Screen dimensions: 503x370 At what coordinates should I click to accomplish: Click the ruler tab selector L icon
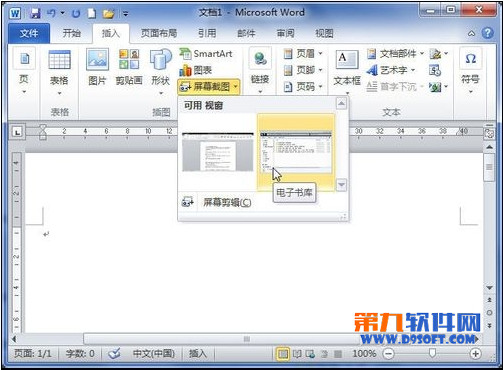[x=17, y=132]
